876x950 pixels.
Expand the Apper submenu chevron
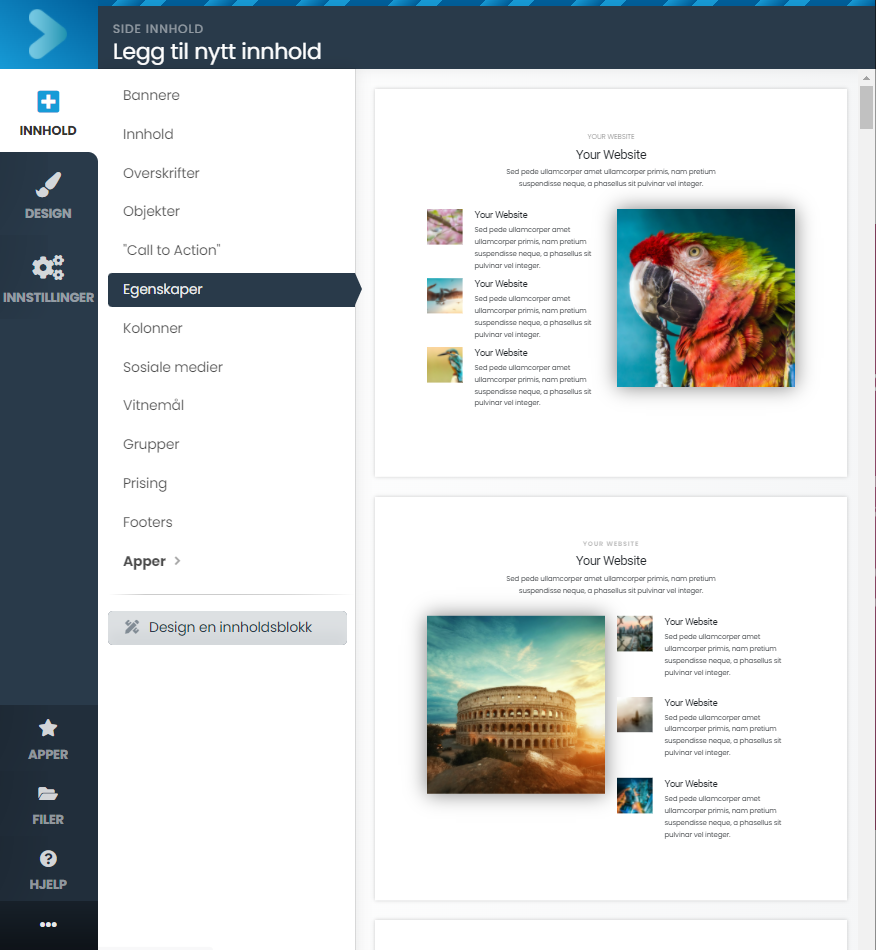pos(178,561)
